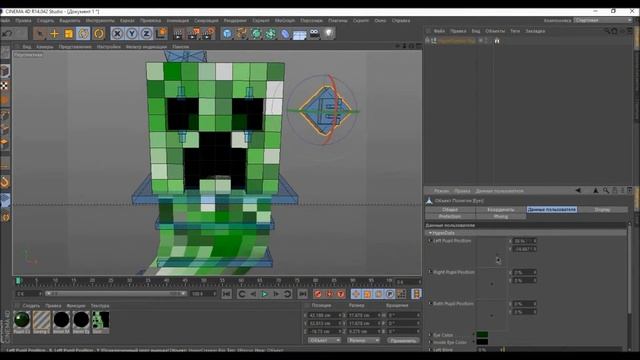Toggle X axis lock

117,33
